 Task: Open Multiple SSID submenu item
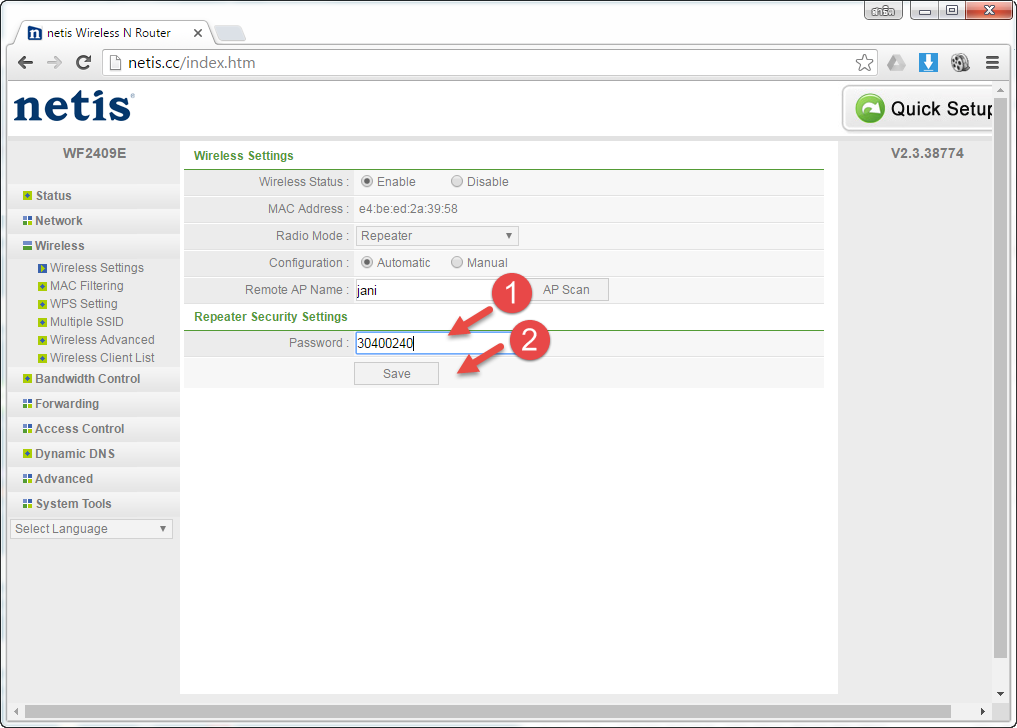point(86,321)
